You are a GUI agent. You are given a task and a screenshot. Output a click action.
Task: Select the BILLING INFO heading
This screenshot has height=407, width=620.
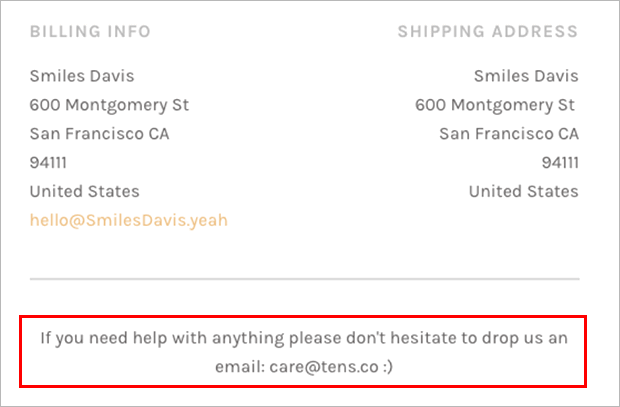pyautogui.click(x=90, y=32)
